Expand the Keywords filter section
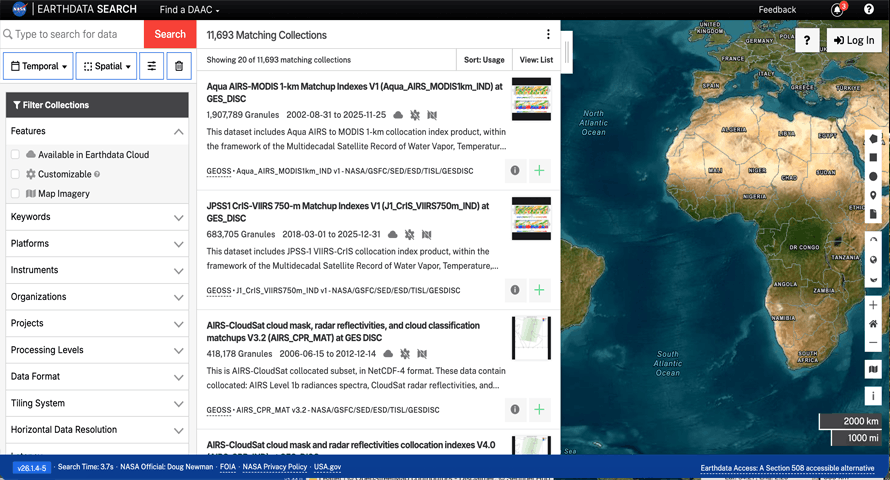Viewport: 890px width, 480px height. (97, 217)
